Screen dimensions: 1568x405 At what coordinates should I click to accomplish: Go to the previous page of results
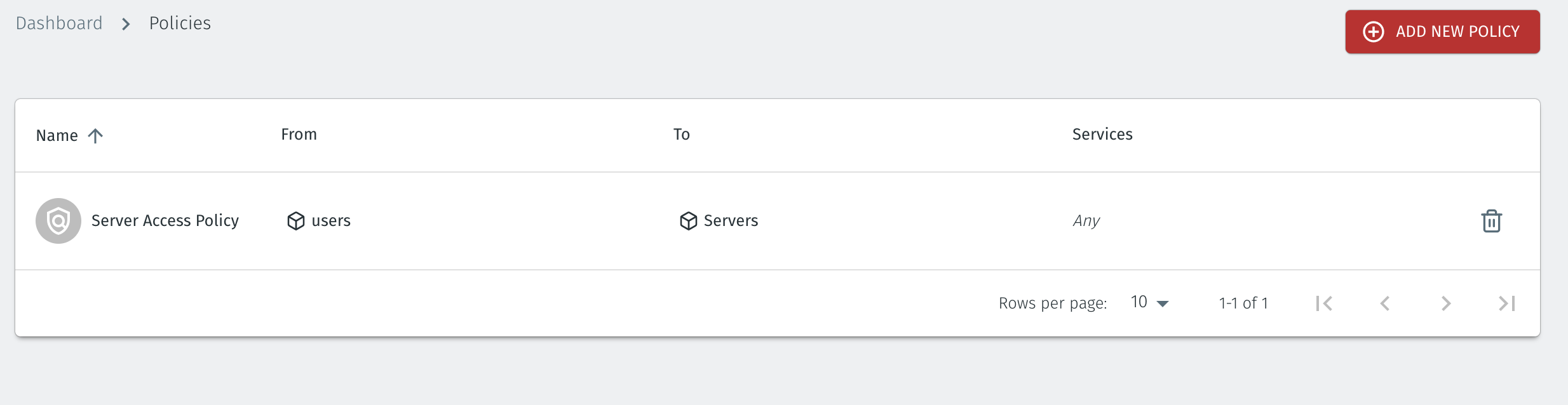coord(1385,303)
